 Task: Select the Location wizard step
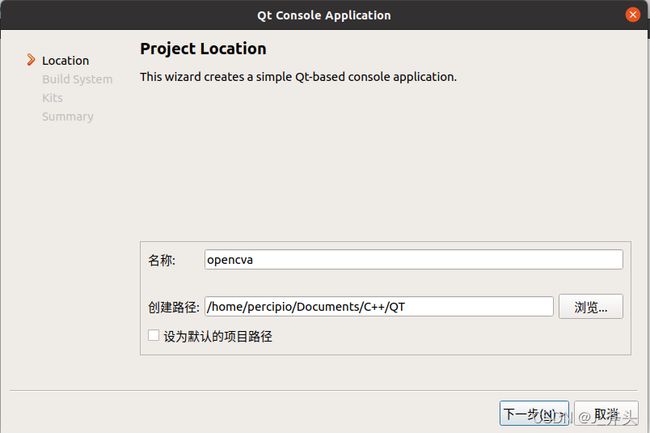65,60
